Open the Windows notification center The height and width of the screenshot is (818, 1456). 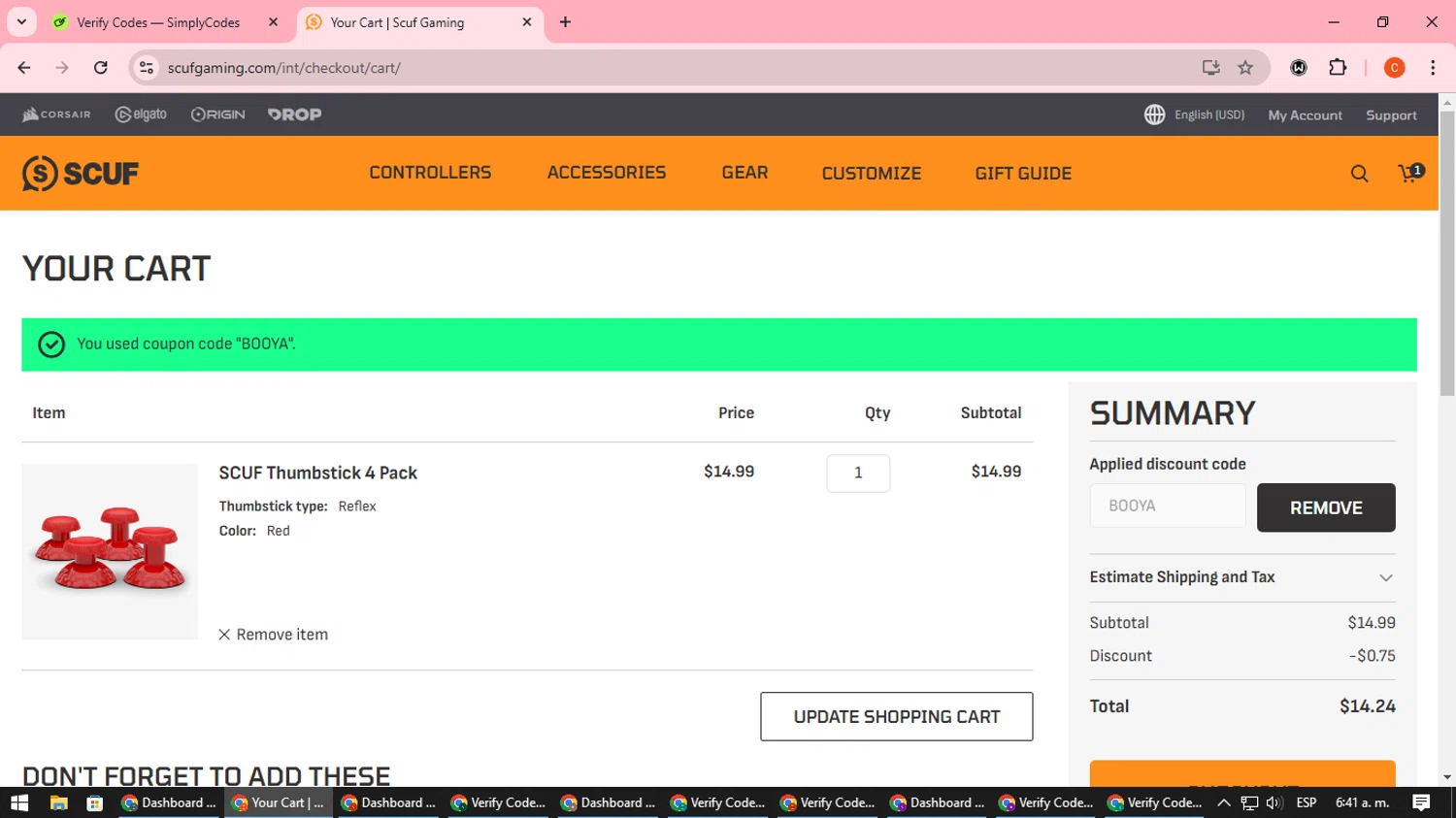[1421, 802]
